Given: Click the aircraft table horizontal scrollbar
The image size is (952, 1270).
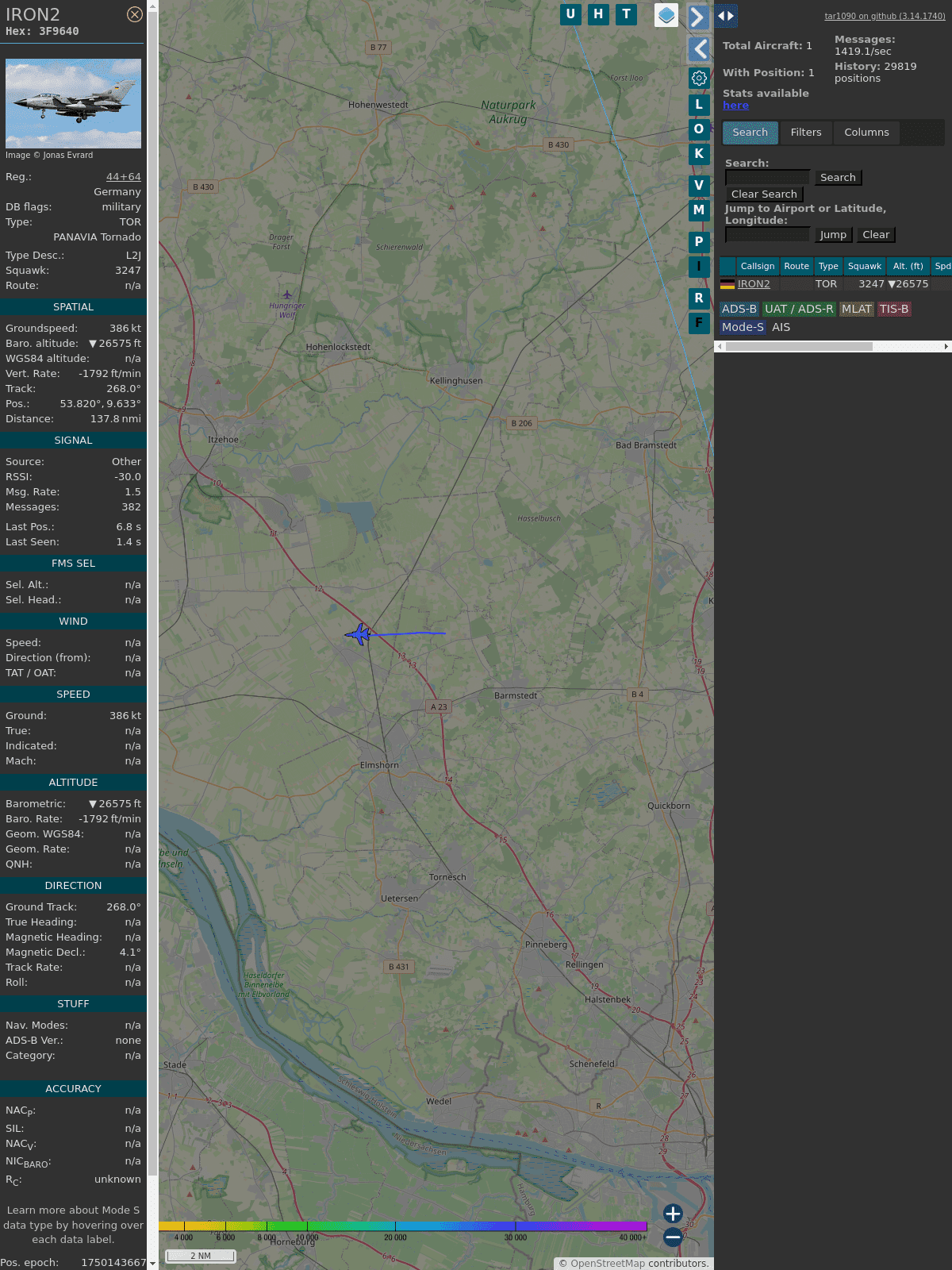Looking at the screenshot, I should coord(799,347).
